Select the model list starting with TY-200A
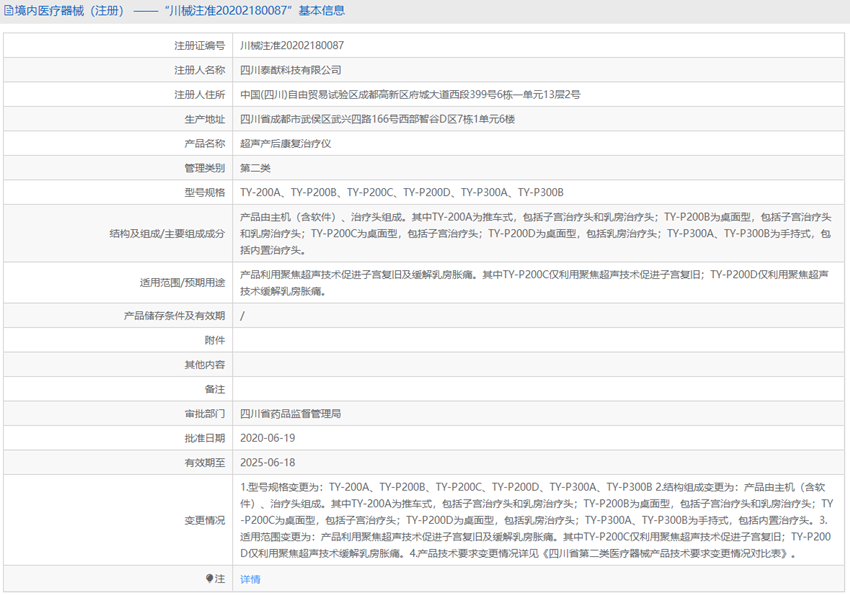Viewport: 850px width, 595px height. click(402, 192)
